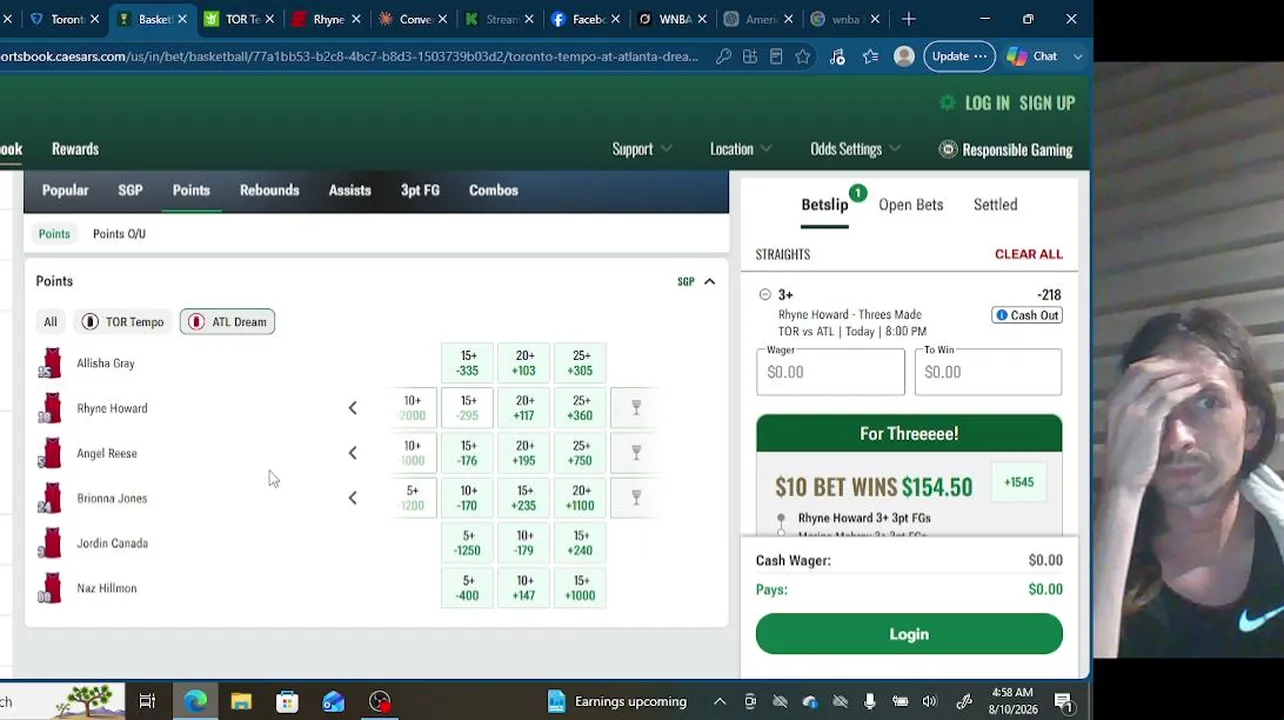Show earlier odds in Brionna Jones row

pos(352,498)
